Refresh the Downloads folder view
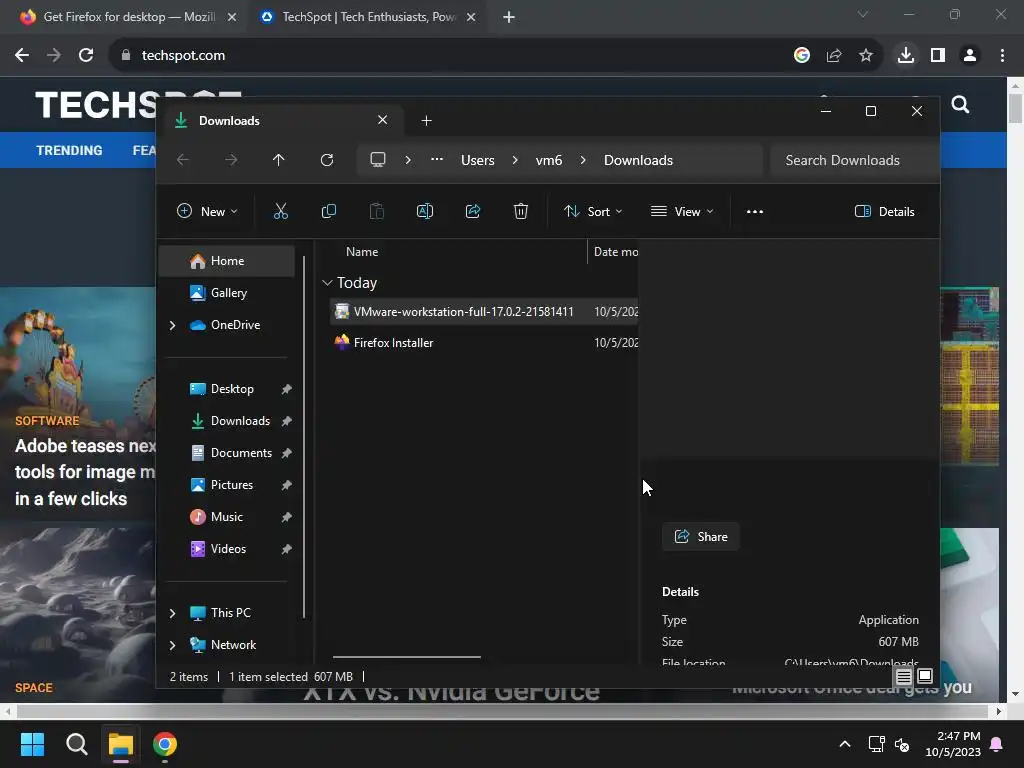The image size is (1024, 768). click(x=327, y=160)
